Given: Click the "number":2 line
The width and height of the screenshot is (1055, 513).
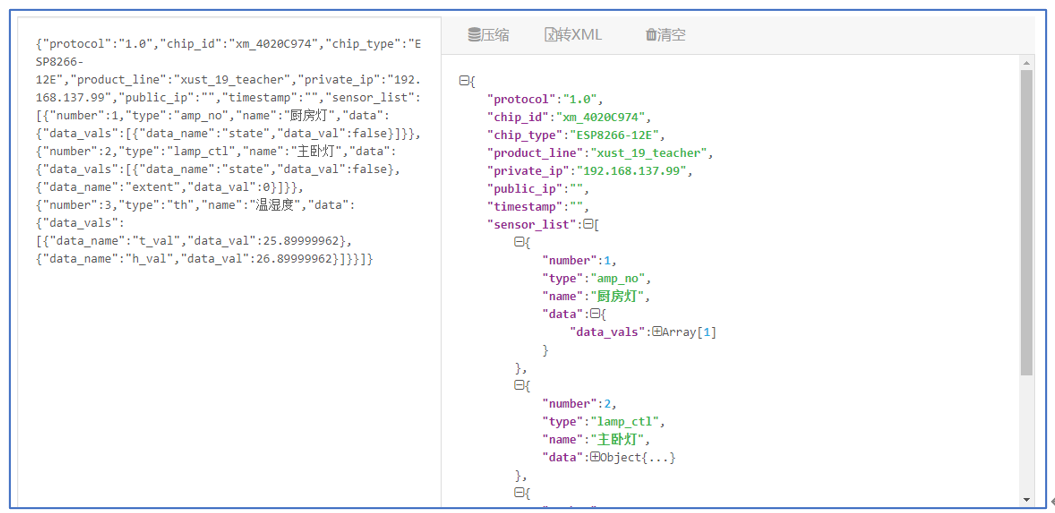Looking at the screenshot, I should coord(580,404).
